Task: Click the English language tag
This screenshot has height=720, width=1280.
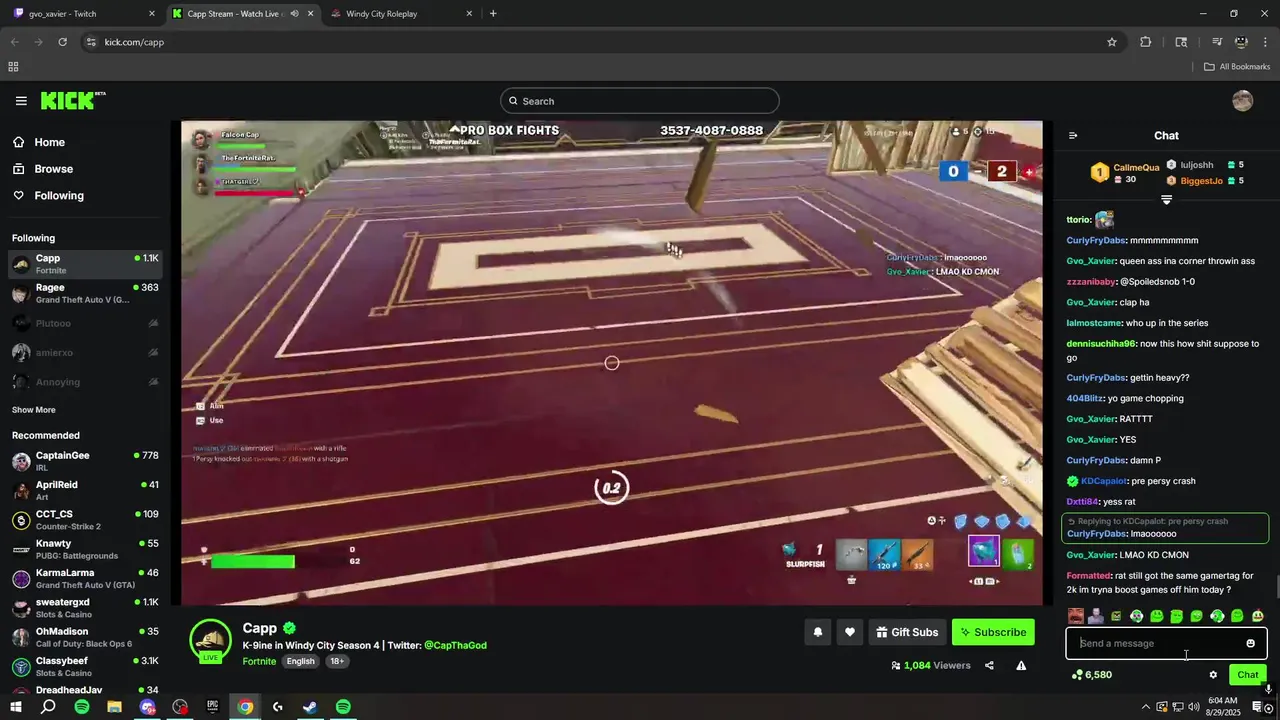Action: [300, 662]
